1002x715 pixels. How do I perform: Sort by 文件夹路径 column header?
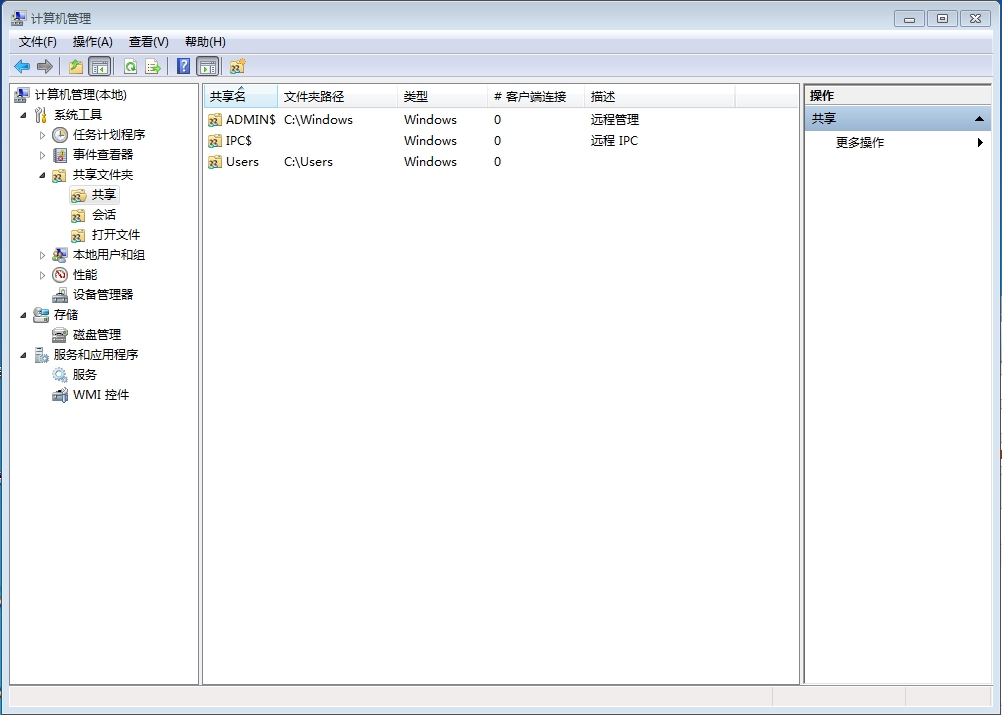337,96
